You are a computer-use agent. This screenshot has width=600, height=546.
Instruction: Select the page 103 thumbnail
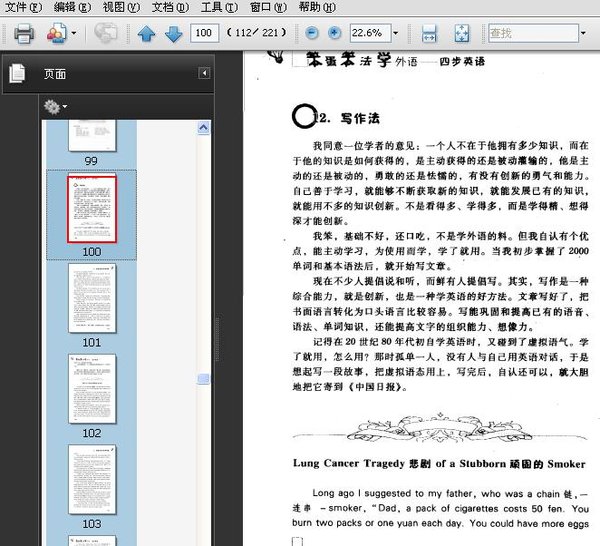92,479
